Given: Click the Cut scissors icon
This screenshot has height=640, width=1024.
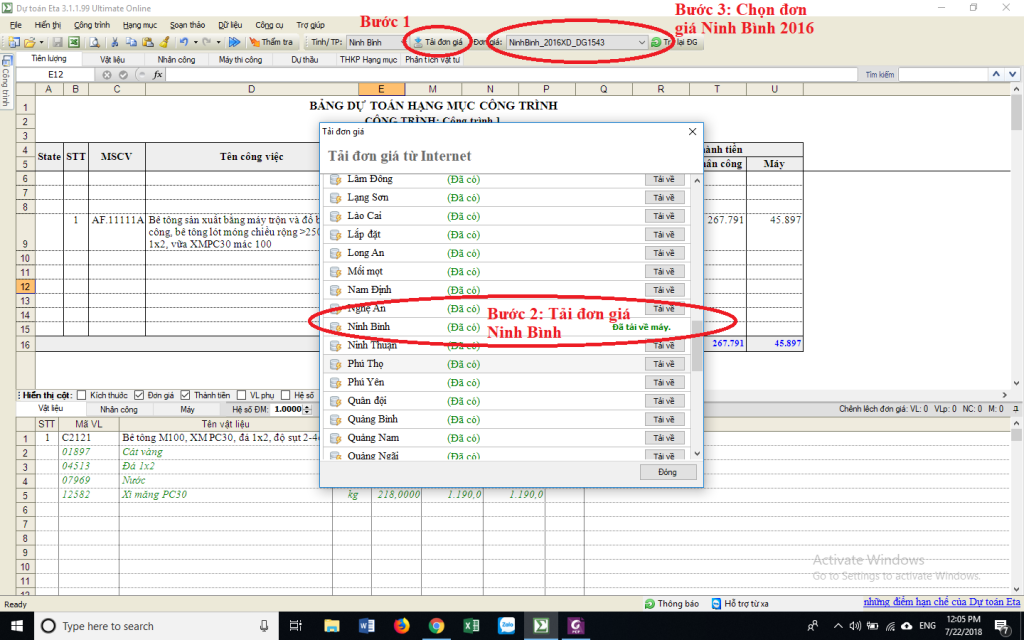Looking at the screenshot, I should tap(116, 43).
